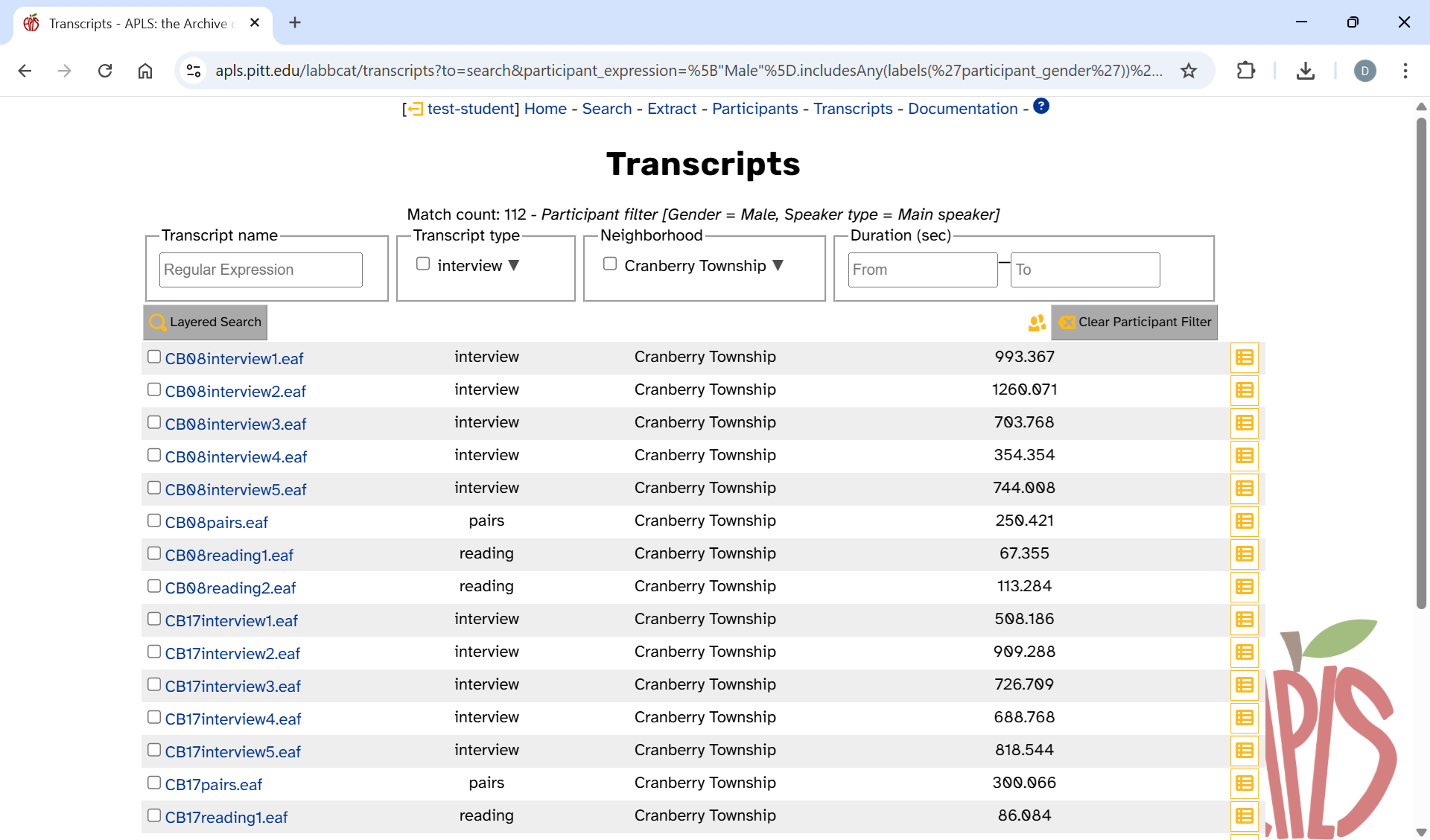Open the browser downloads icon
The height and width of the screenshot is (840, 1430).
[1305, 71]
